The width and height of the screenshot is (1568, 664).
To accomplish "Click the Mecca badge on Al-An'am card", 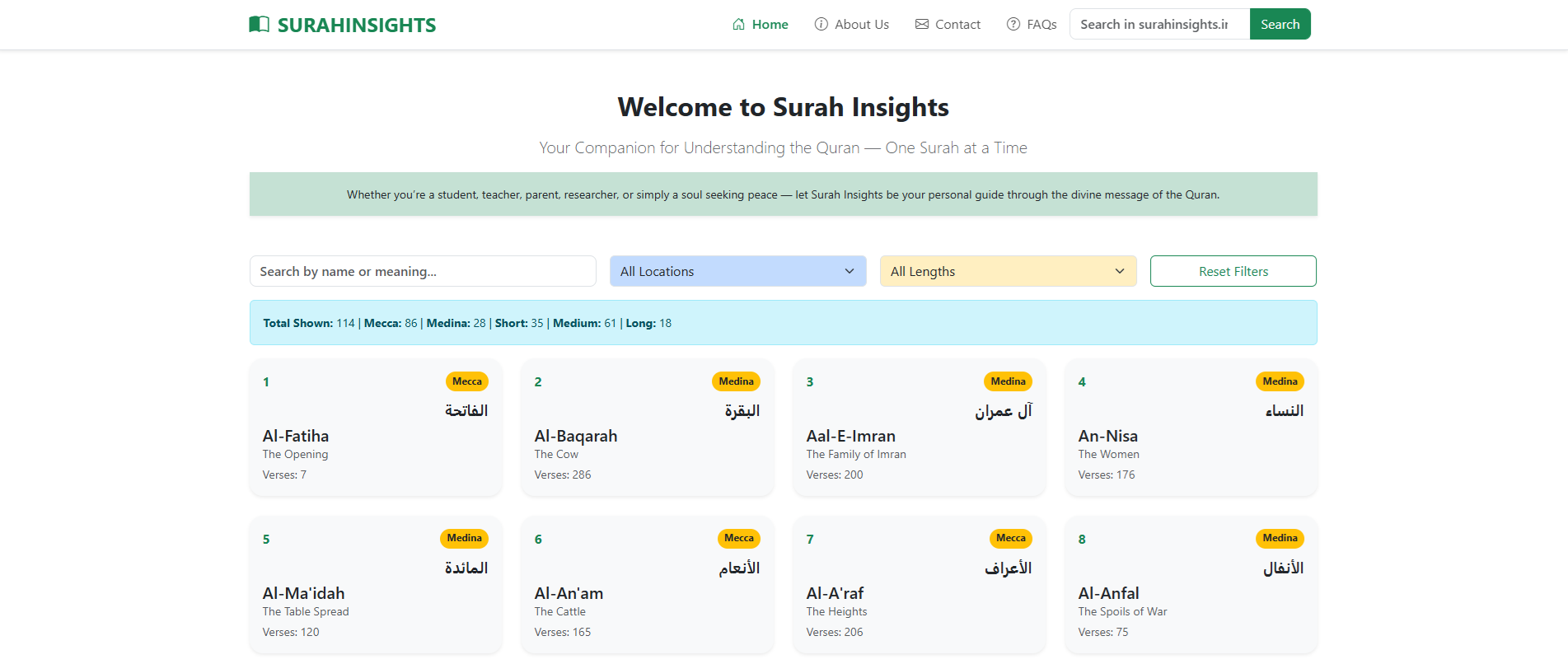I will pyautogui.click(x=738, y=539).
